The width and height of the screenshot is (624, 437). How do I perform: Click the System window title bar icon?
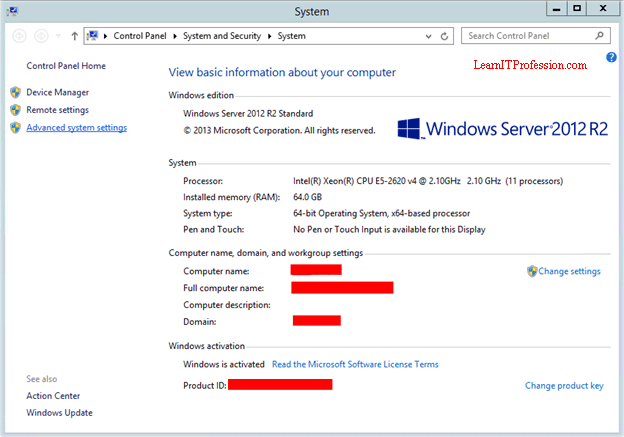[12, 11]
